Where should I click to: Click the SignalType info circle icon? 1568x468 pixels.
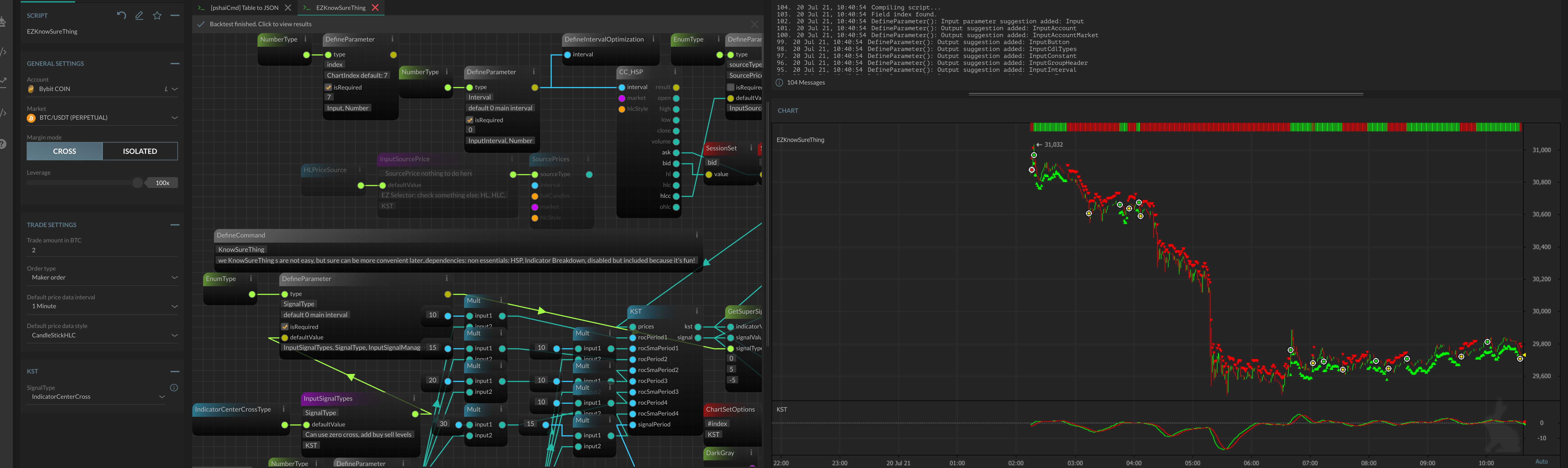pyautogui.click(x=174, y=388)
